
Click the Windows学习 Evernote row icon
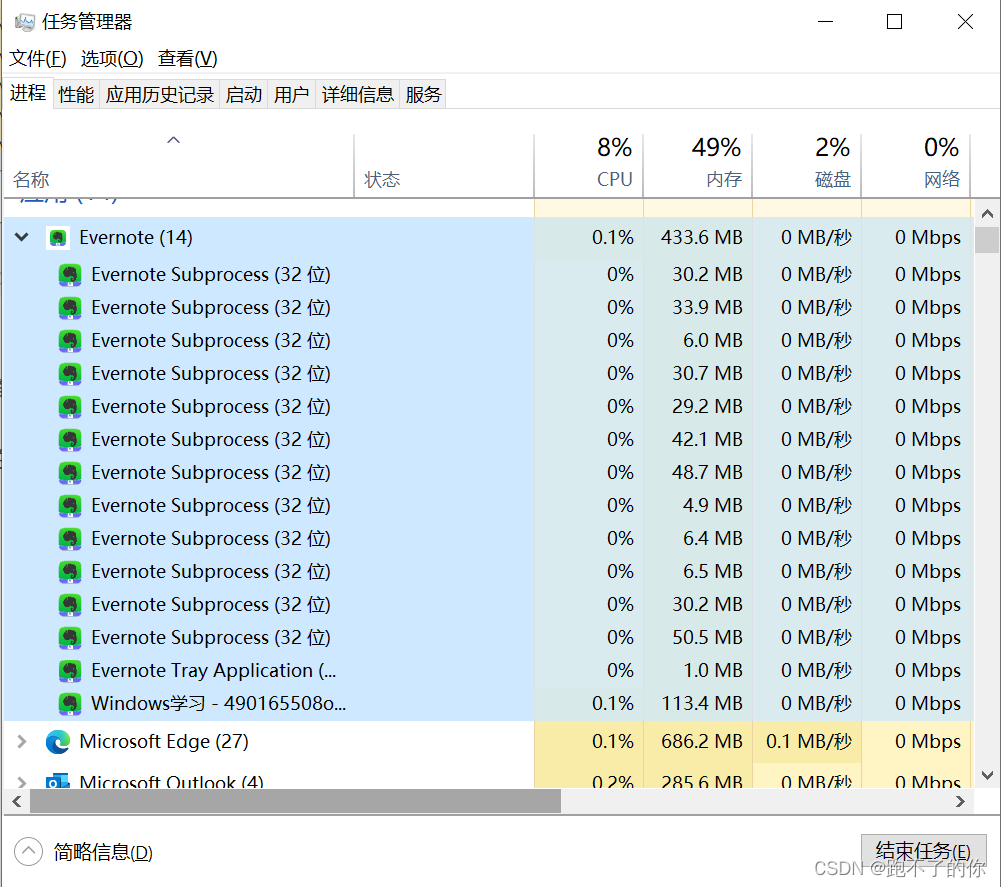(x=70, y=704)
